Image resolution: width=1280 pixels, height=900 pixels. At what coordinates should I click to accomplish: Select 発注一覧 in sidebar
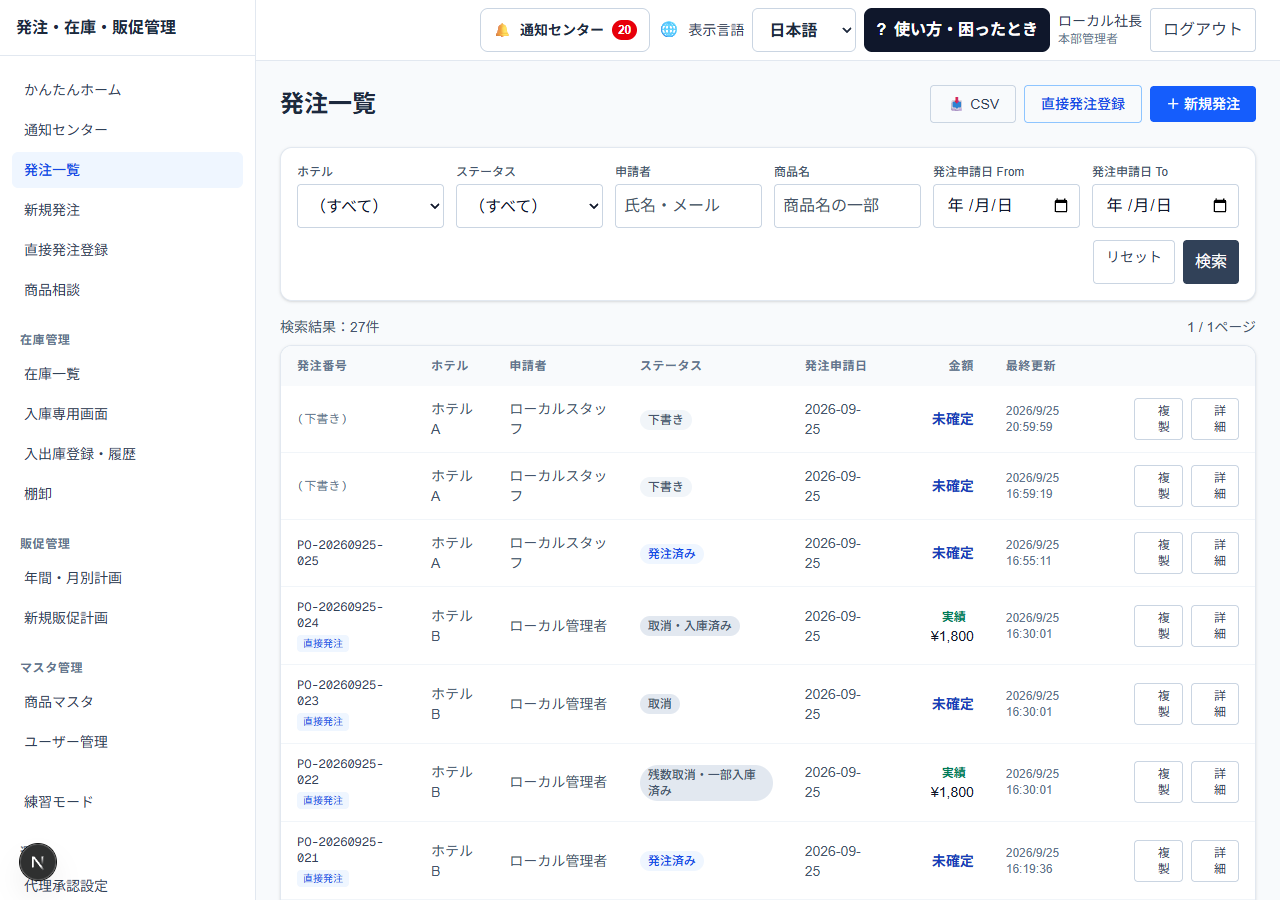127,170
